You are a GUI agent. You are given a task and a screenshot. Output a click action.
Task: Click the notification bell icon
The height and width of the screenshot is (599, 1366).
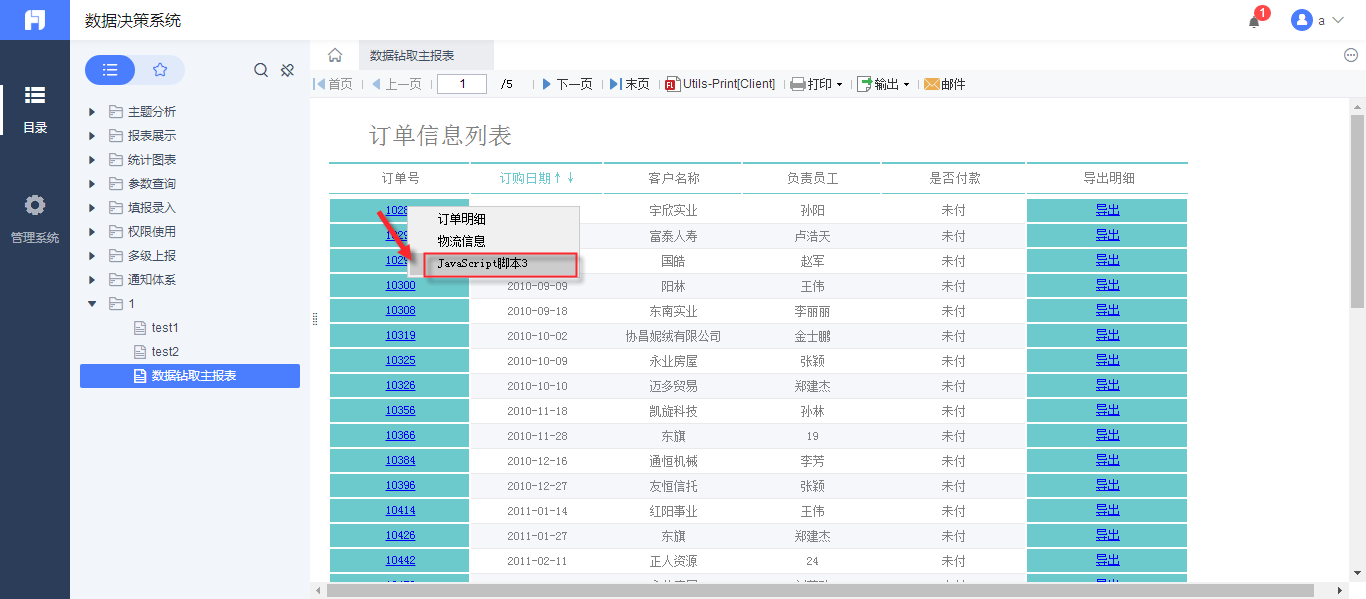click(1254, 21)
